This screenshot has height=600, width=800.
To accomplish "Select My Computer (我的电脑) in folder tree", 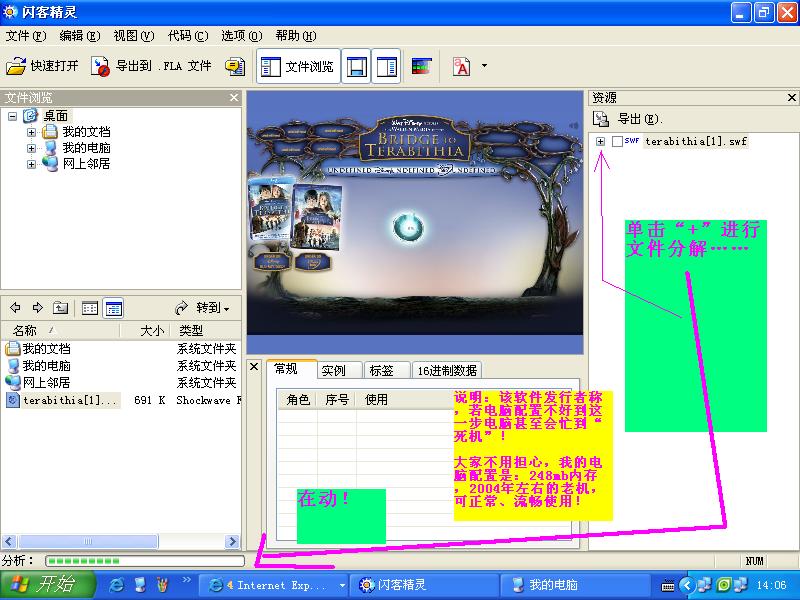I will tap(86, 148).
